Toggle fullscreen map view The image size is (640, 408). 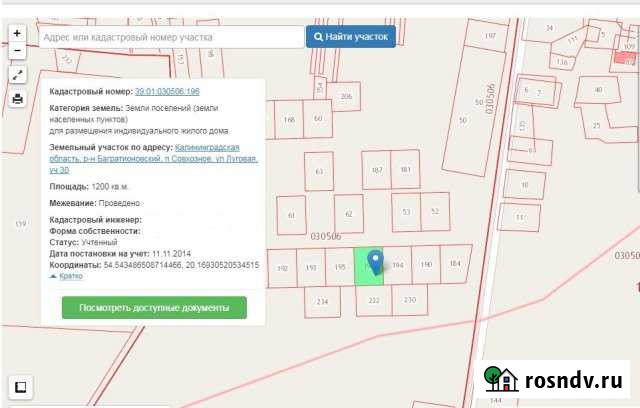[17, 75]
